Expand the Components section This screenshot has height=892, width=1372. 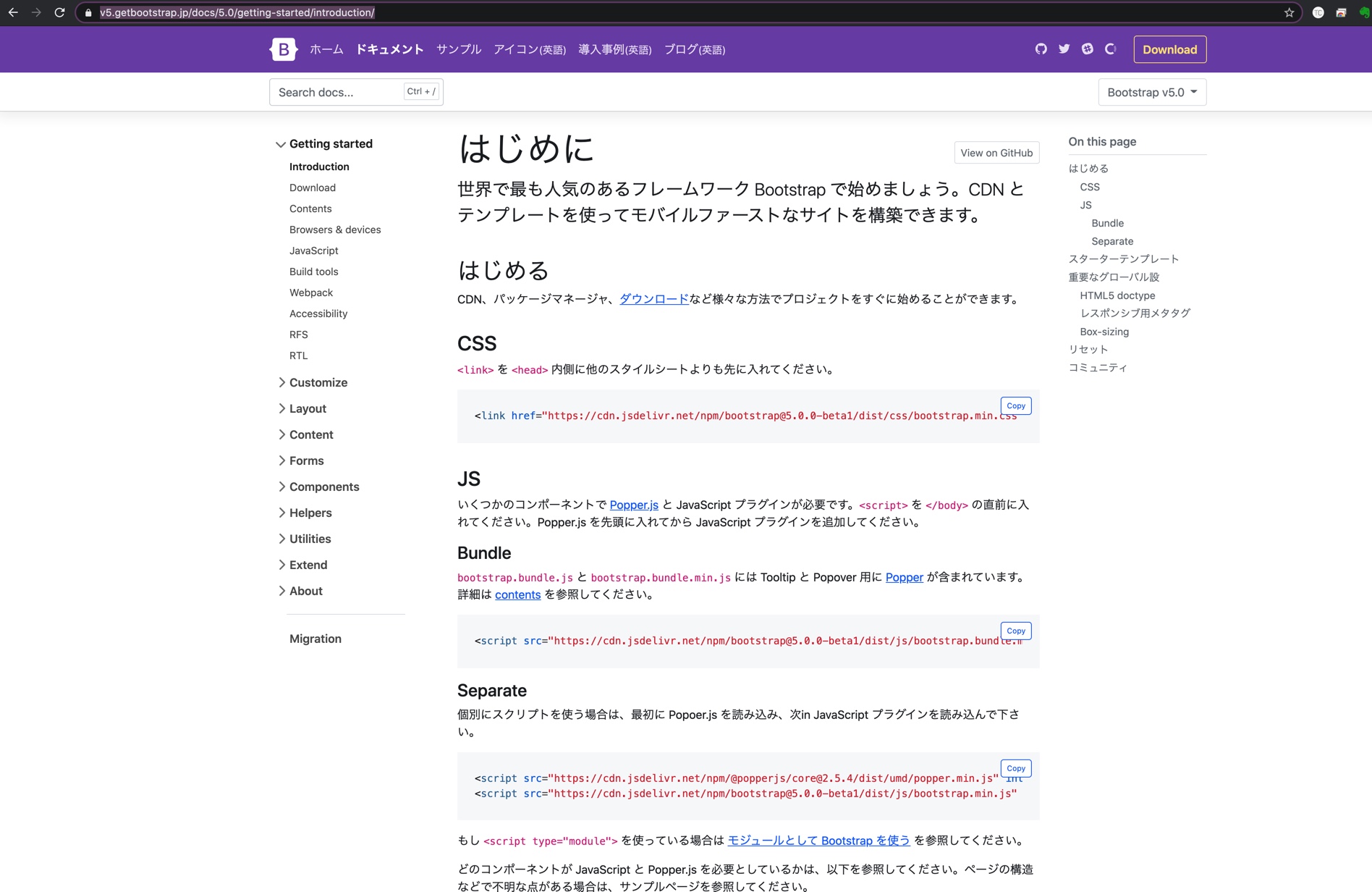pos(318,487)
